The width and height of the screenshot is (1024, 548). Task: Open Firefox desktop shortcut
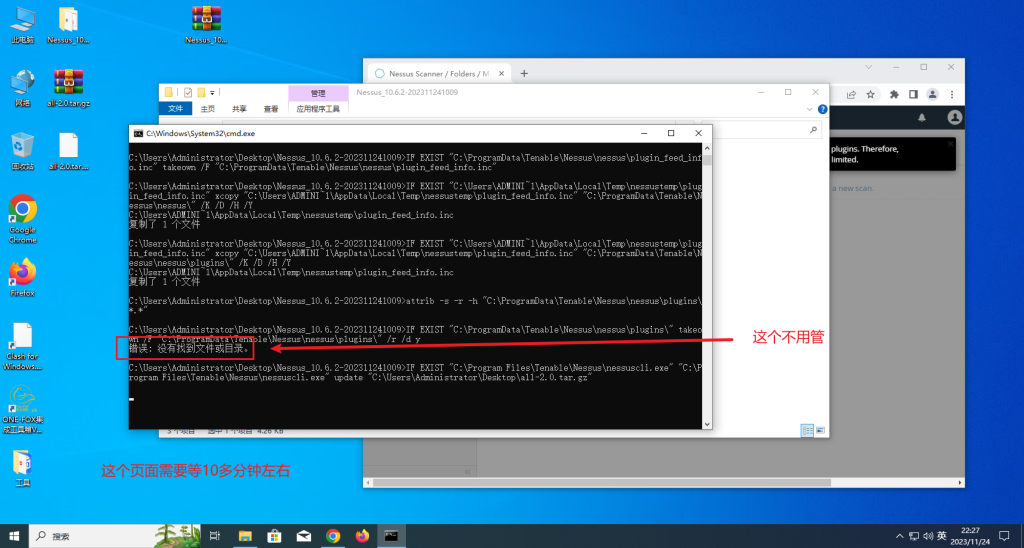pos(23,277)
